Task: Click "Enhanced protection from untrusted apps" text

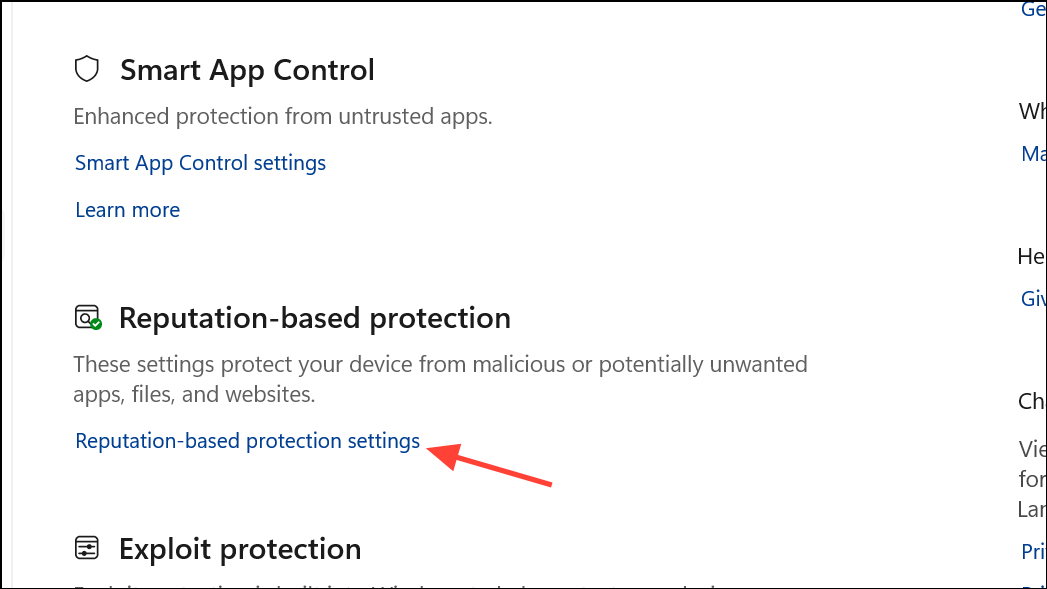Action: tap(283, 116)
